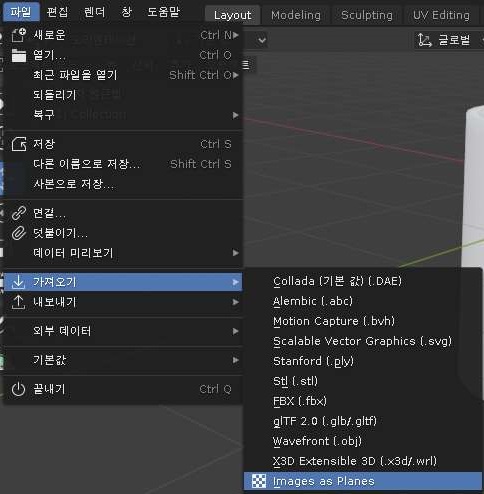Image resolution: width=484 pixels, height=494 pixels.
Task: Choose 끝내기 to quit Blender
Action: [x=123, y=389]
